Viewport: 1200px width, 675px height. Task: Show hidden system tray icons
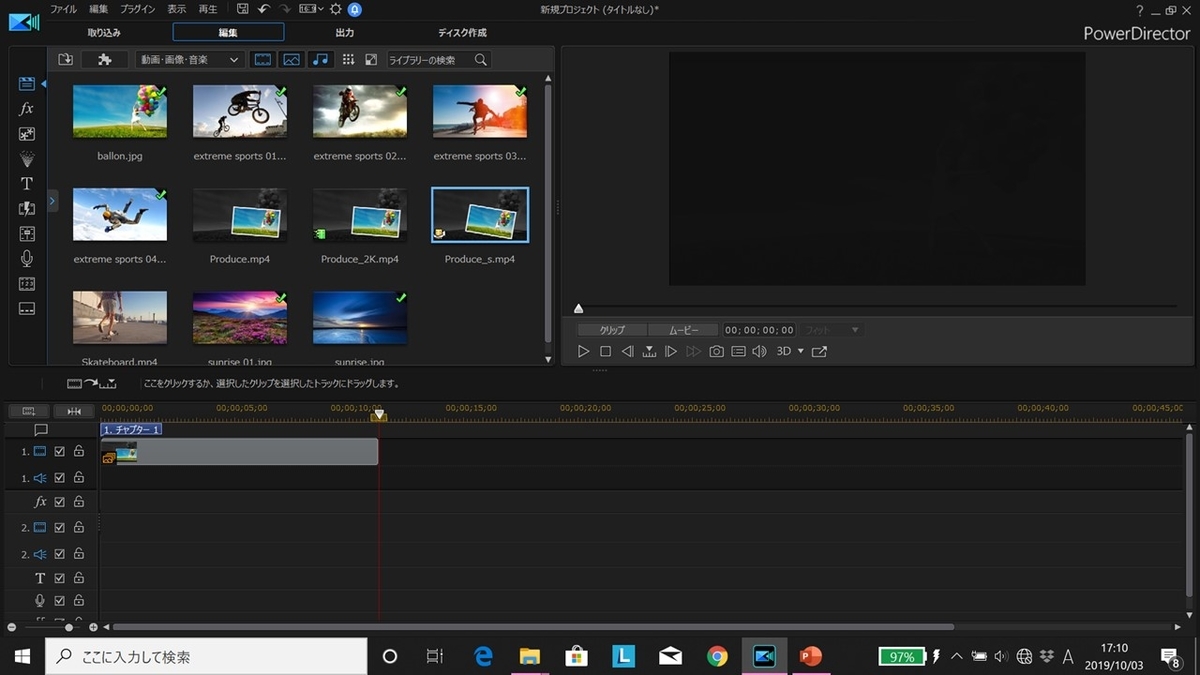coord(956,657)
